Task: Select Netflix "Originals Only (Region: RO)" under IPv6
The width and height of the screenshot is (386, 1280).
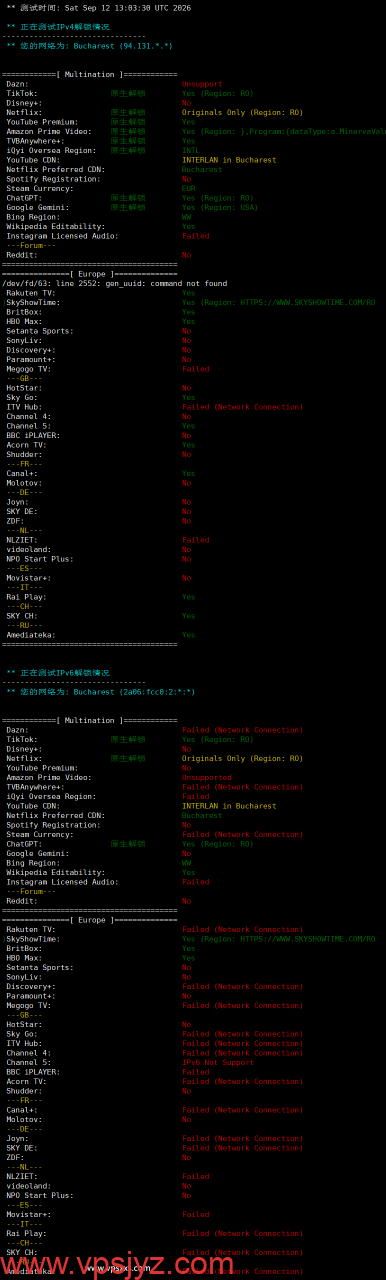Action: click(242, 758)
